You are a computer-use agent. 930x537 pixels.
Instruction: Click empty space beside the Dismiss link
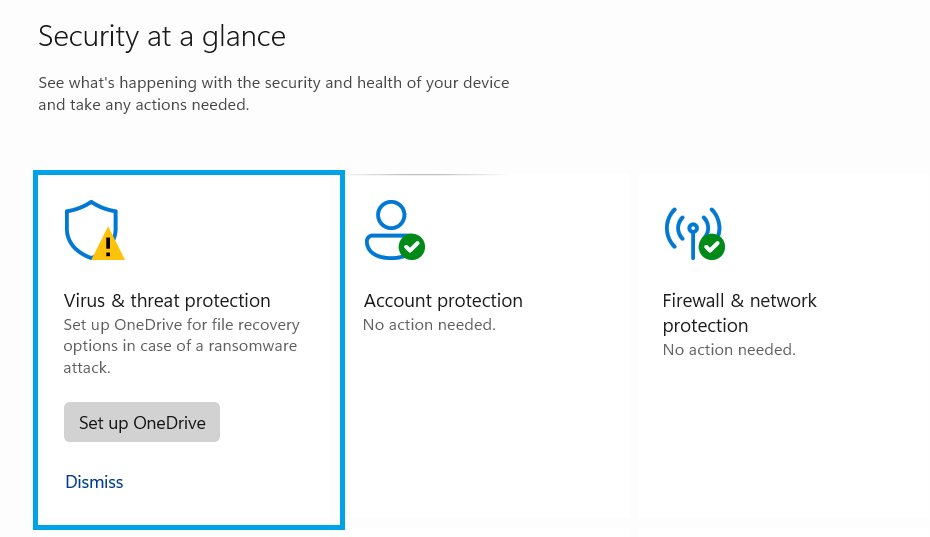point(230,482)
